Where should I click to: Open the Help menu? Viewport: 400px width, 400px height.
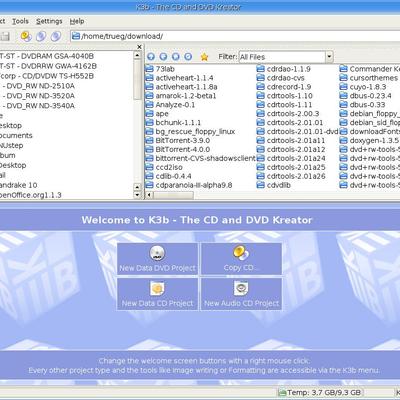pyautogui.click(x=77, y=21)
